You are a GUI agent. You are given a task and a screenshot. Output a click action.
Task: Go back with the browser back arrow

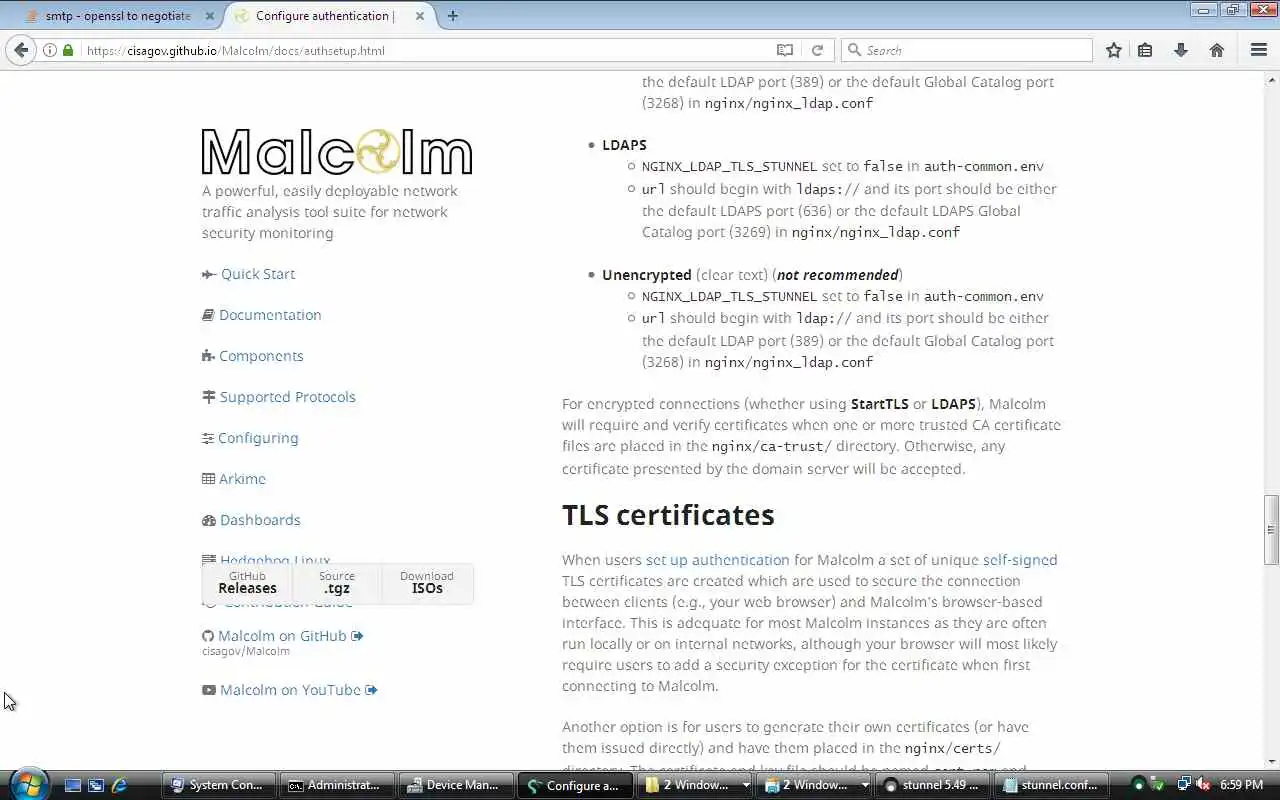point(21,50)
